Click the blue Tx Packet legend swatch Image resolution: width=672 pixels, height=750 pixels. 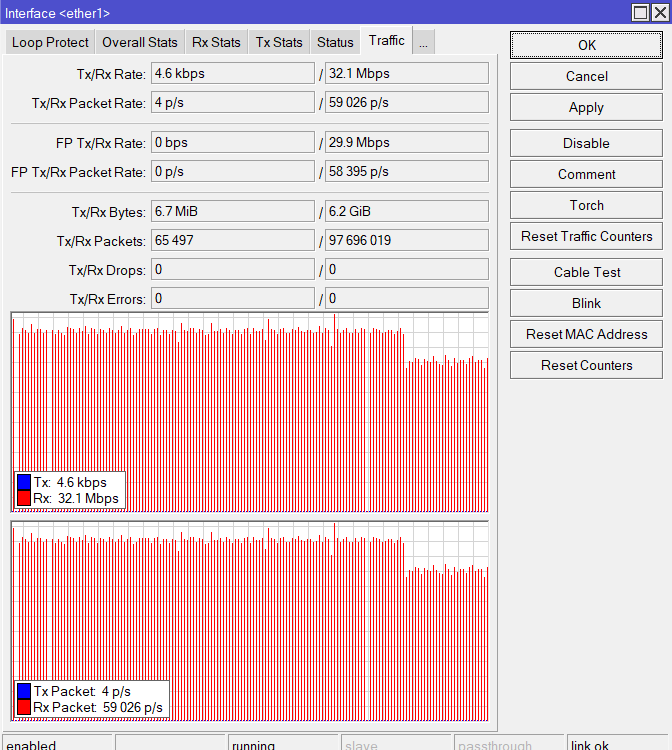coord(24,691)
